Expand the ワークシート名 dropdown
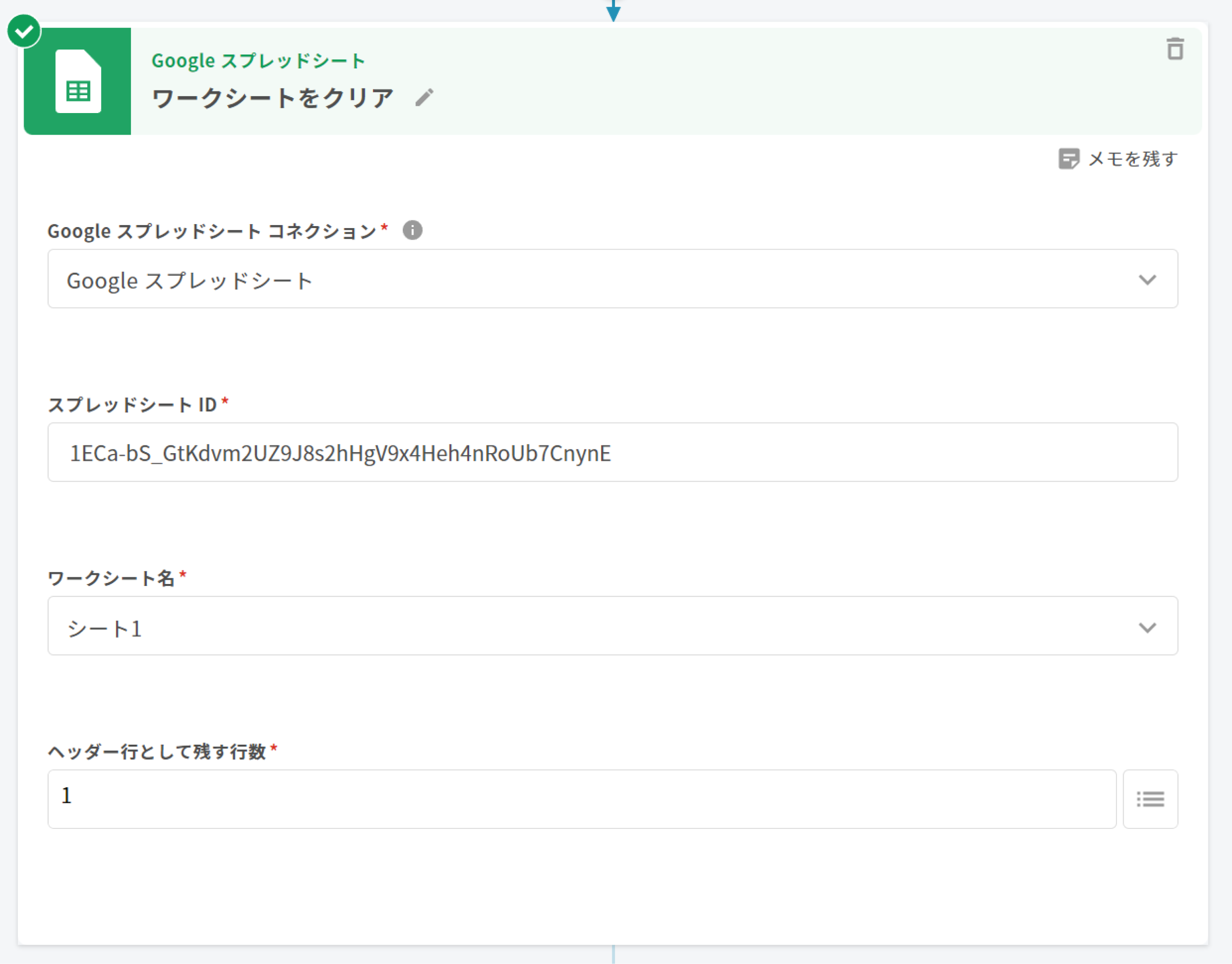The height and width of the screenshot is (964, 1232). (612, 626)
